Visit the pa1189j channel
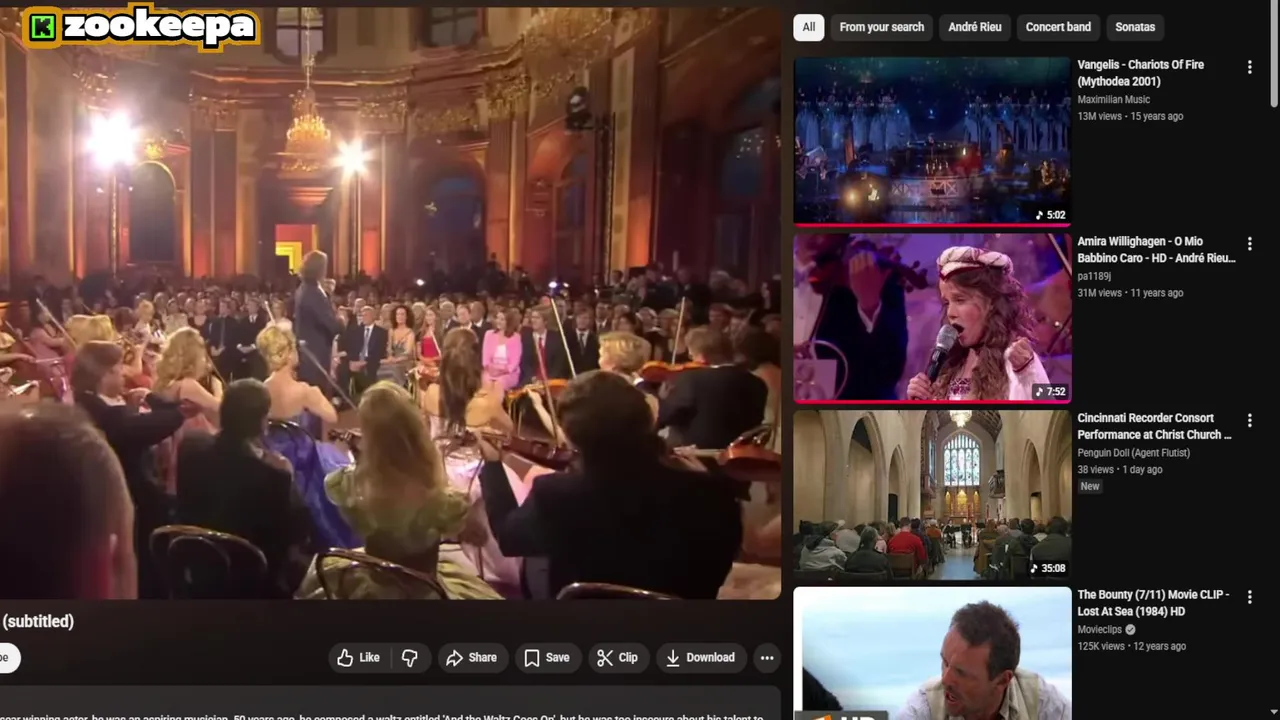Screen dimensions: 1280x720 pos(1094,276)
